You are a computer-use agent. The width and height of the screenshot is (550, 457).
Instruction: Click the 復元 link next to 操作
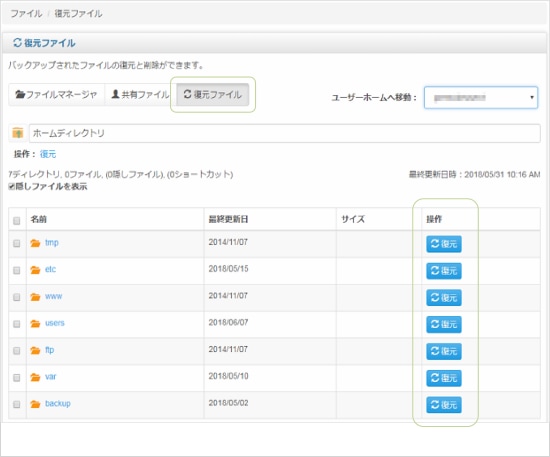pyautogui.click(x=48, y=154)
